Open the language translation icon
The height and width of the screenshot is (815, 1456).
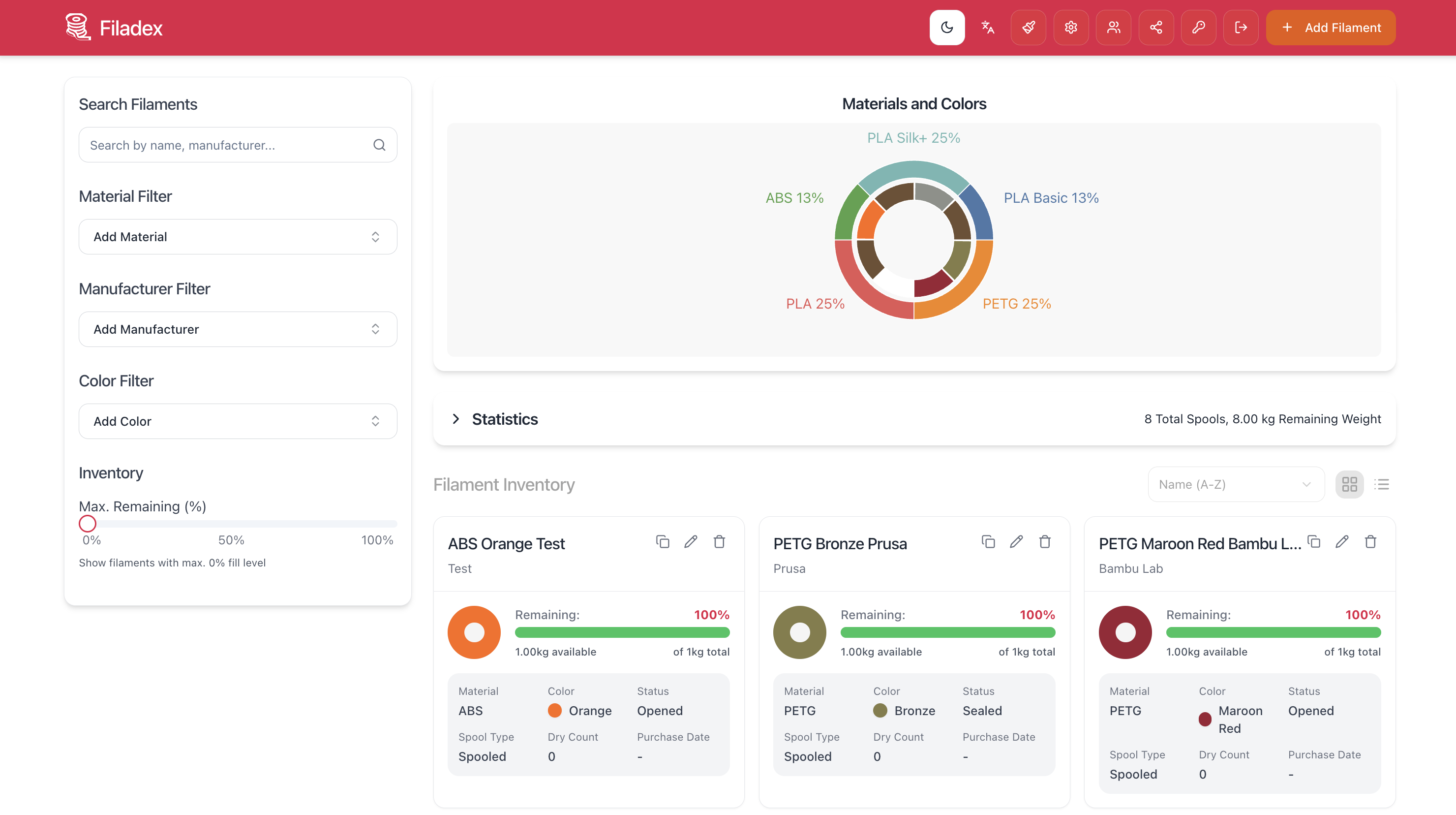point(987,27)
